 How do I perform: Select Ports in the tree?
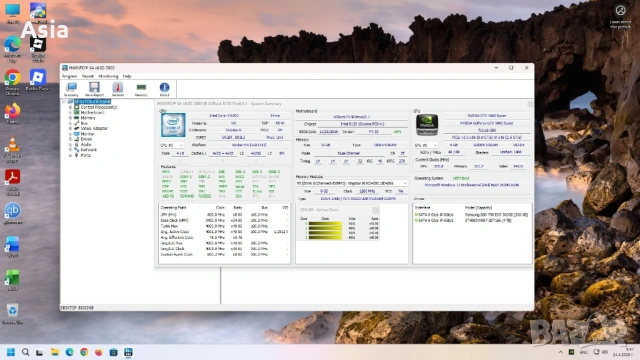tap(85, 155)
